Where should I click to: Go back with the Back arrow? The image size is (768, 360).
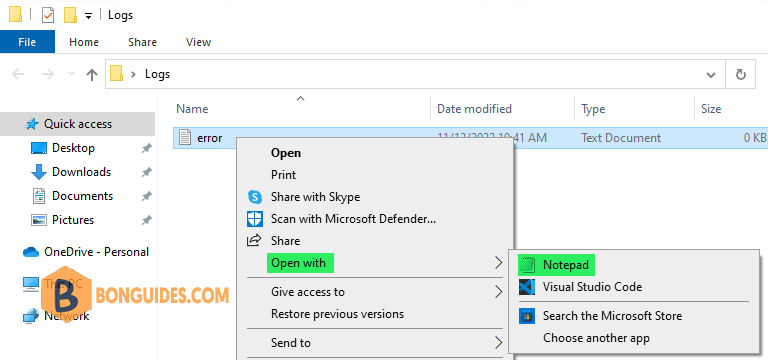tap(18, 74)
